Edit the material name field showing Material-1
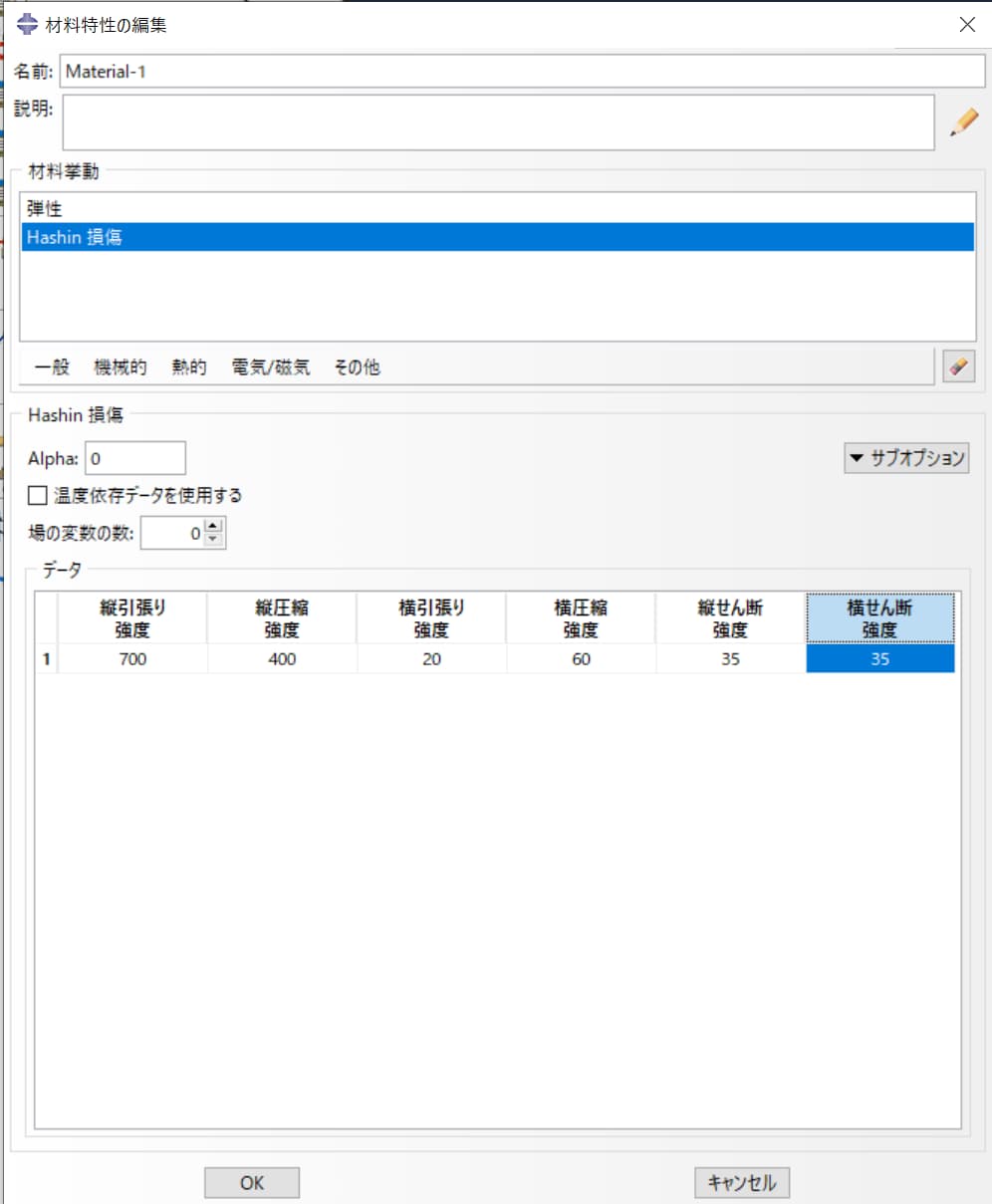The width and height of the screenshot is (992, 1204). tap(299, 71)
